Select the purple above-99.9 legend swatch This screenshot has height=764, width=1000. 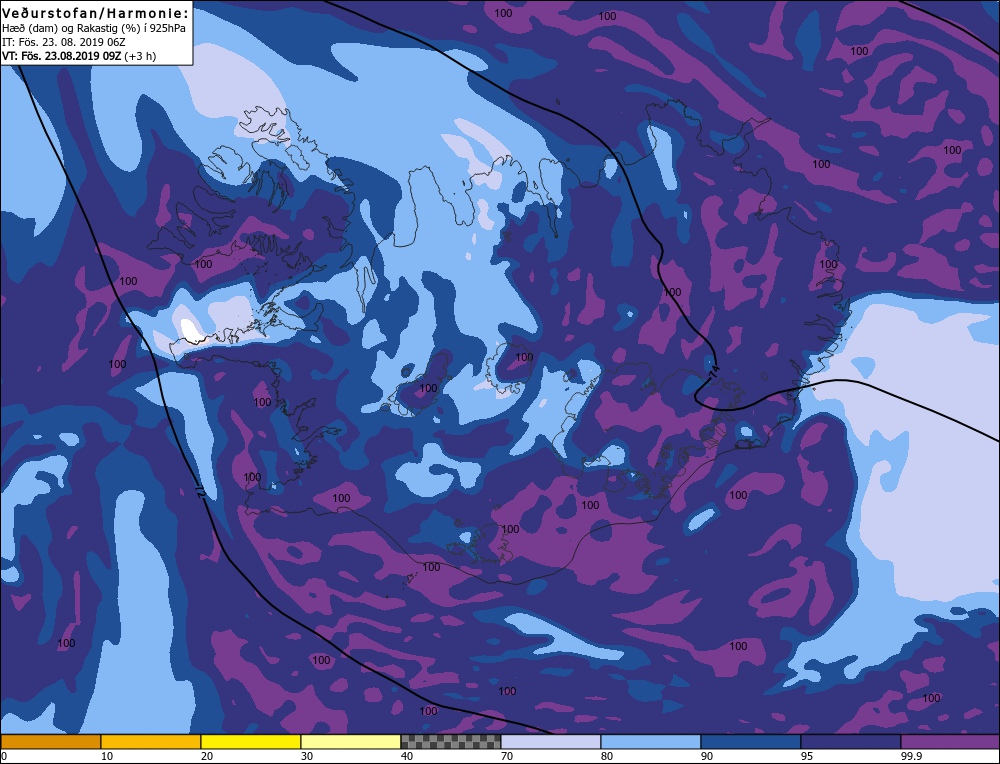(x=950, y=741)
